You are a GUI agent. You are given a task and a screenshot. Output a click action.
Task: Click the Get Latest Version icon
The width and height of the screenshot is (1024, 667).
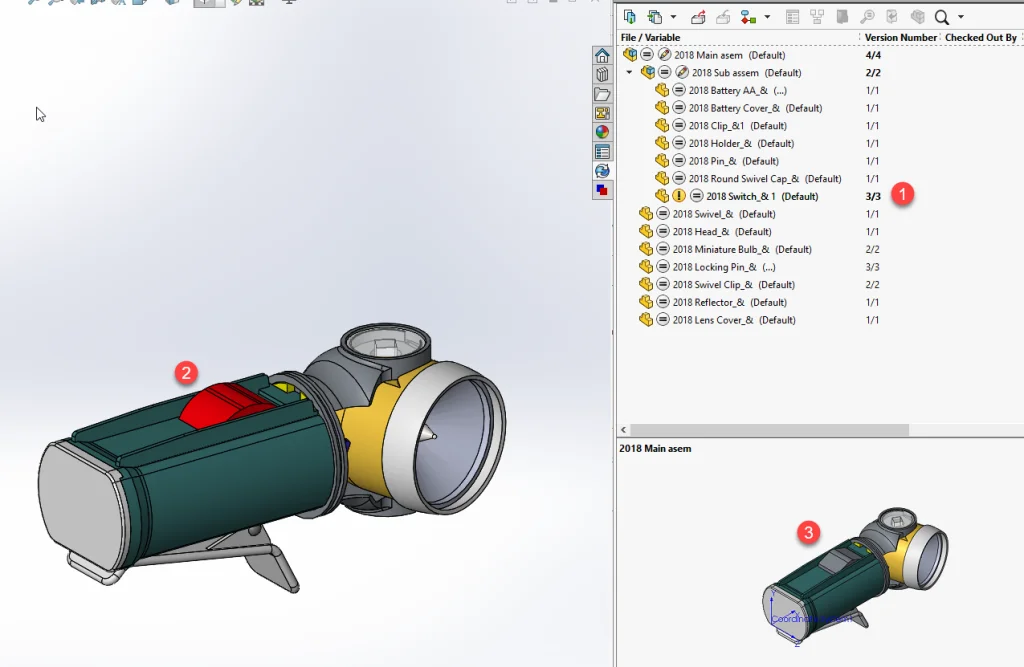[x=630, y=17]
